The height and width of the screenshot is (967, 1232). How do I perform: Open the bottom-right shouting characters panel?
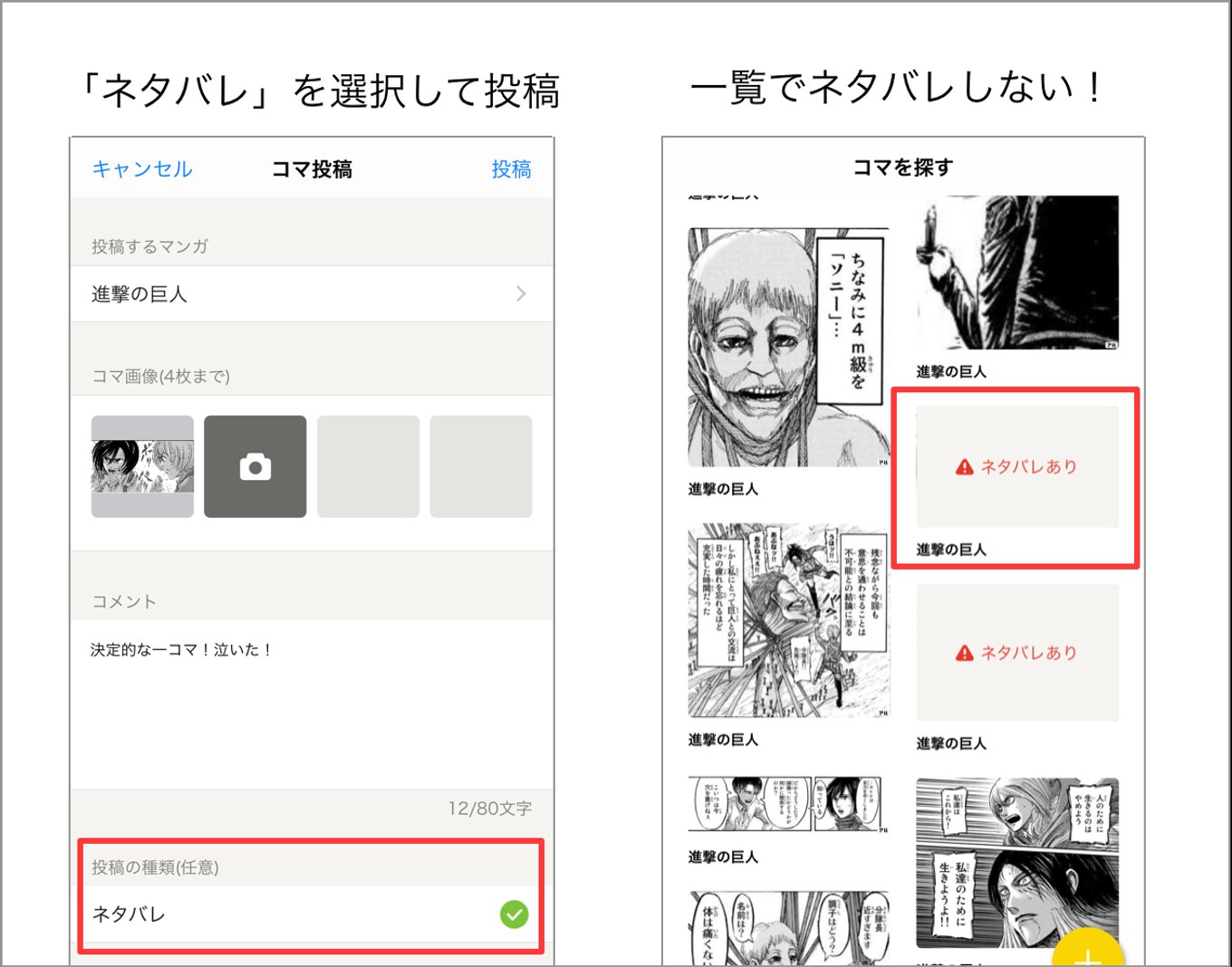pos(1017,860)
